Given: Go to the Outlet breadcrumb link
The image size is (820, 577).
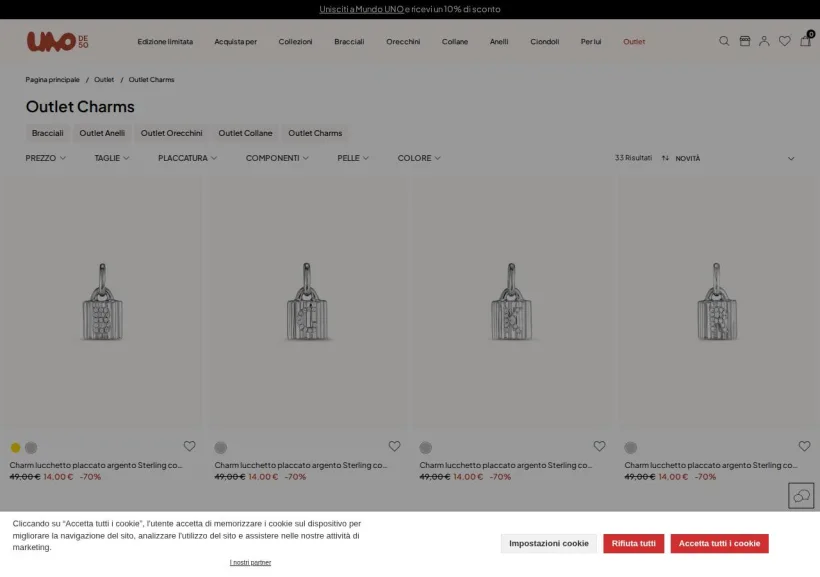Looking at the screenshot, I should (104, 80).
